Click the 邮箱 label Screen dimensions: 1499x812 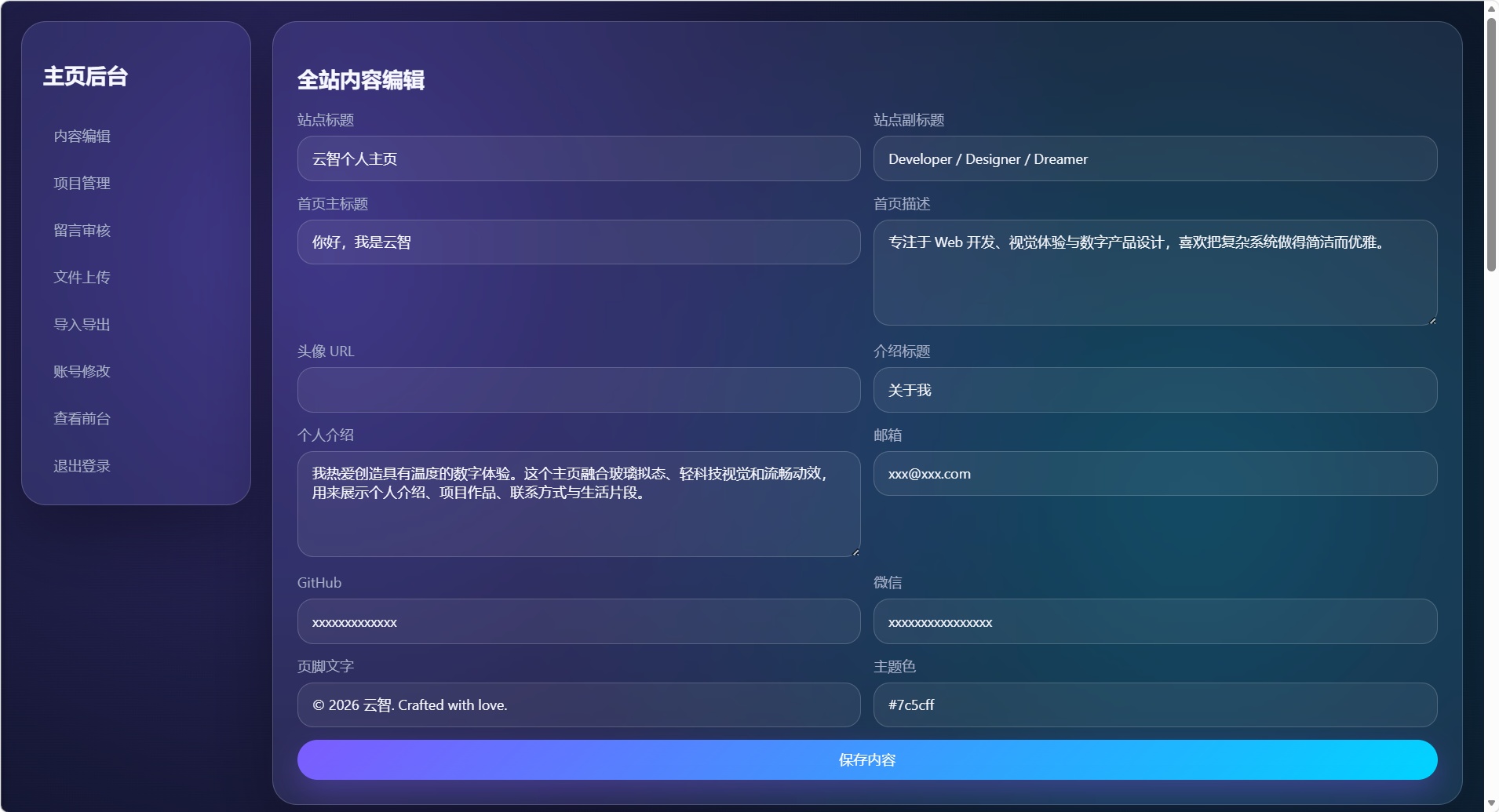click(888, 435)
